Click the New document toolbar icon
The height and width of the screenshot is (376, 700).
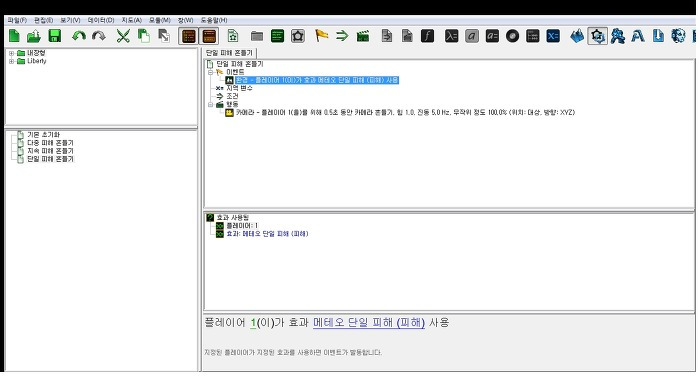pyautogui.click(x=14, y=36)
